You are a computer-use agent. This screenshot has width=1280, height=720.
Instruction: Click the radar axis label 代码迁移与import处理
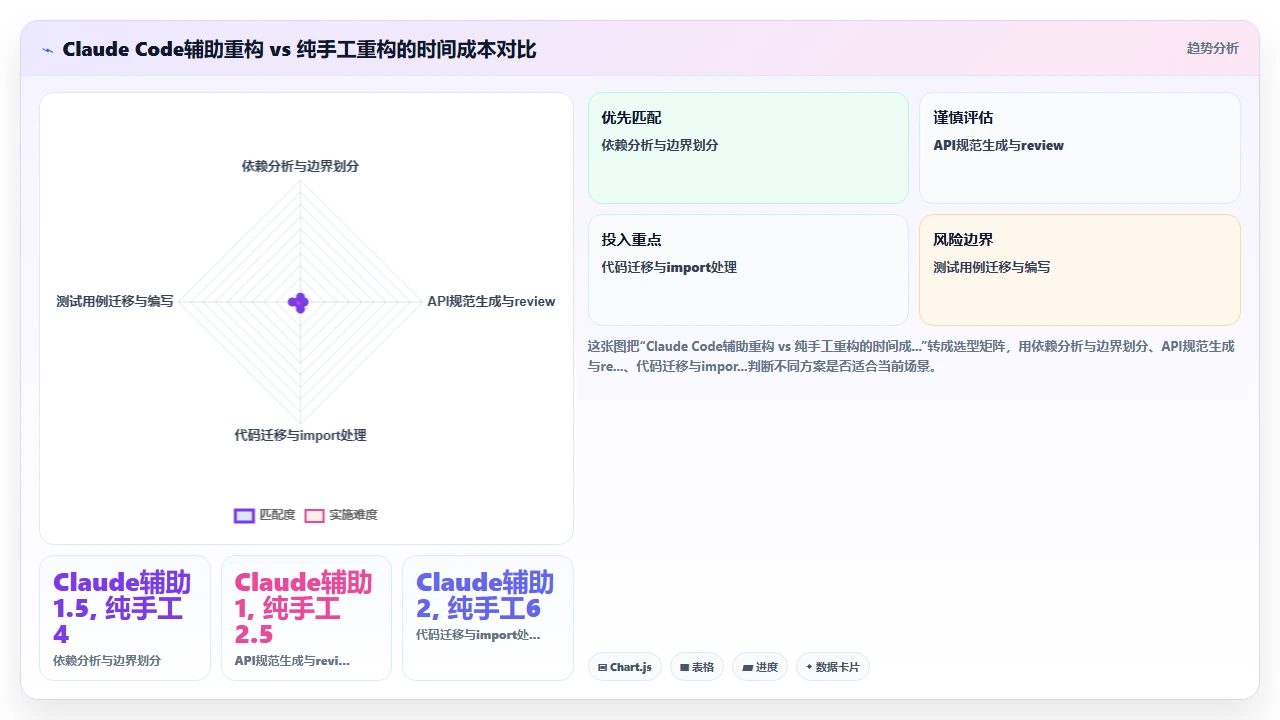300,435
